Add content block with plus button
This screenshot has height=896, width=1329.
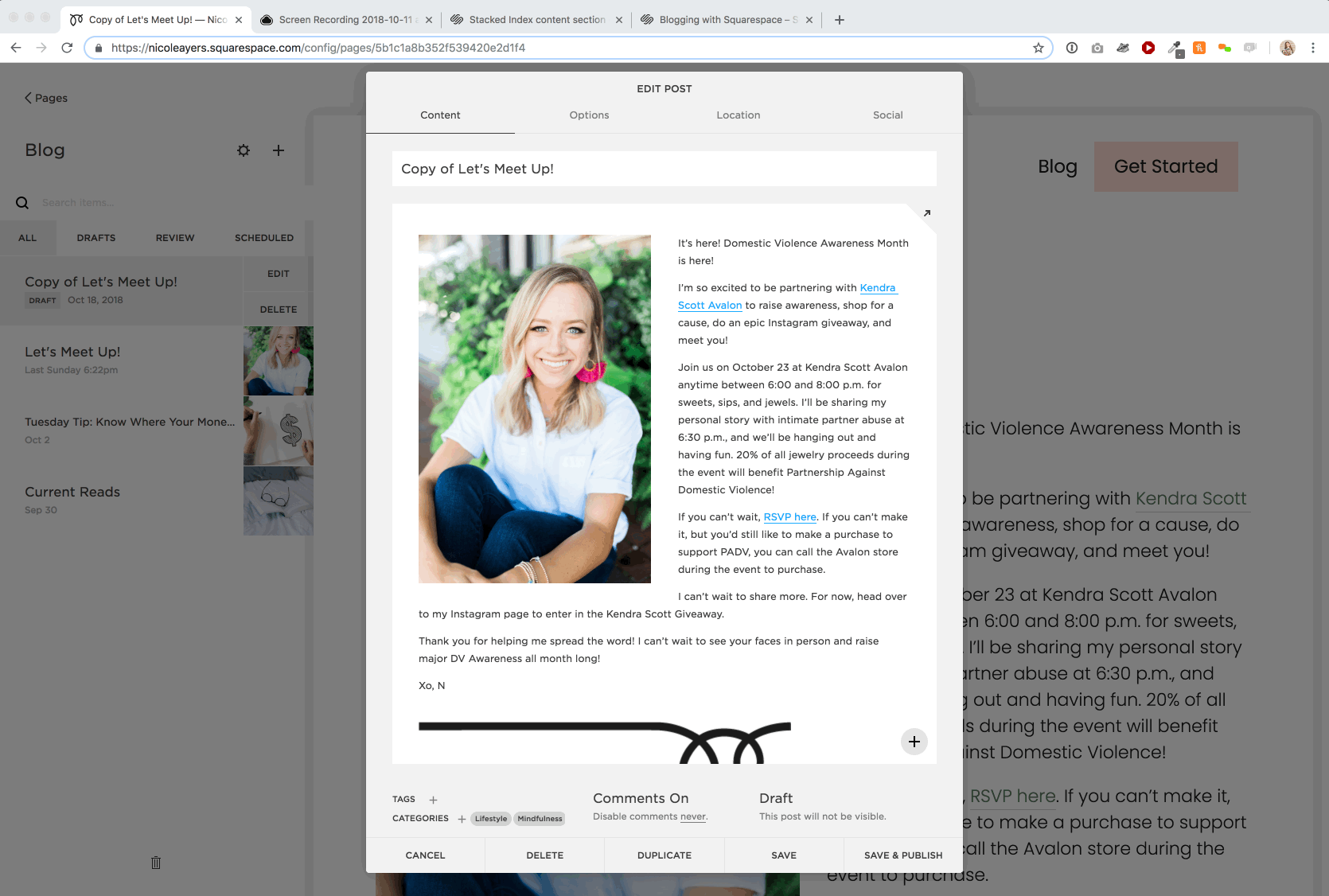pos(914,742)
